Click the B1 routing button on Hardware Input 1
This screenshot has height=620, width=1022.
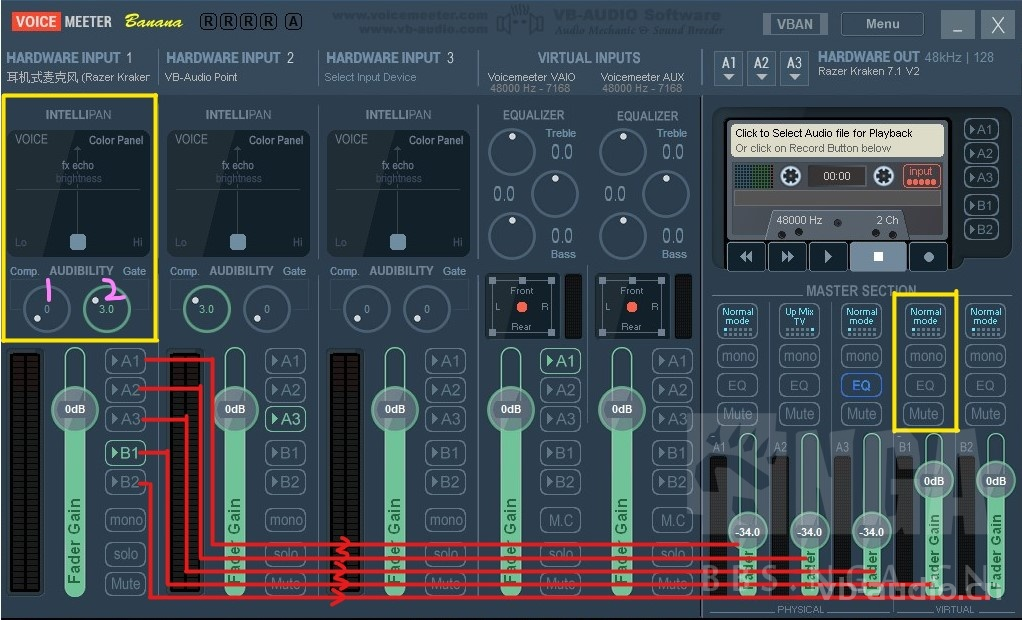(125, 452)
